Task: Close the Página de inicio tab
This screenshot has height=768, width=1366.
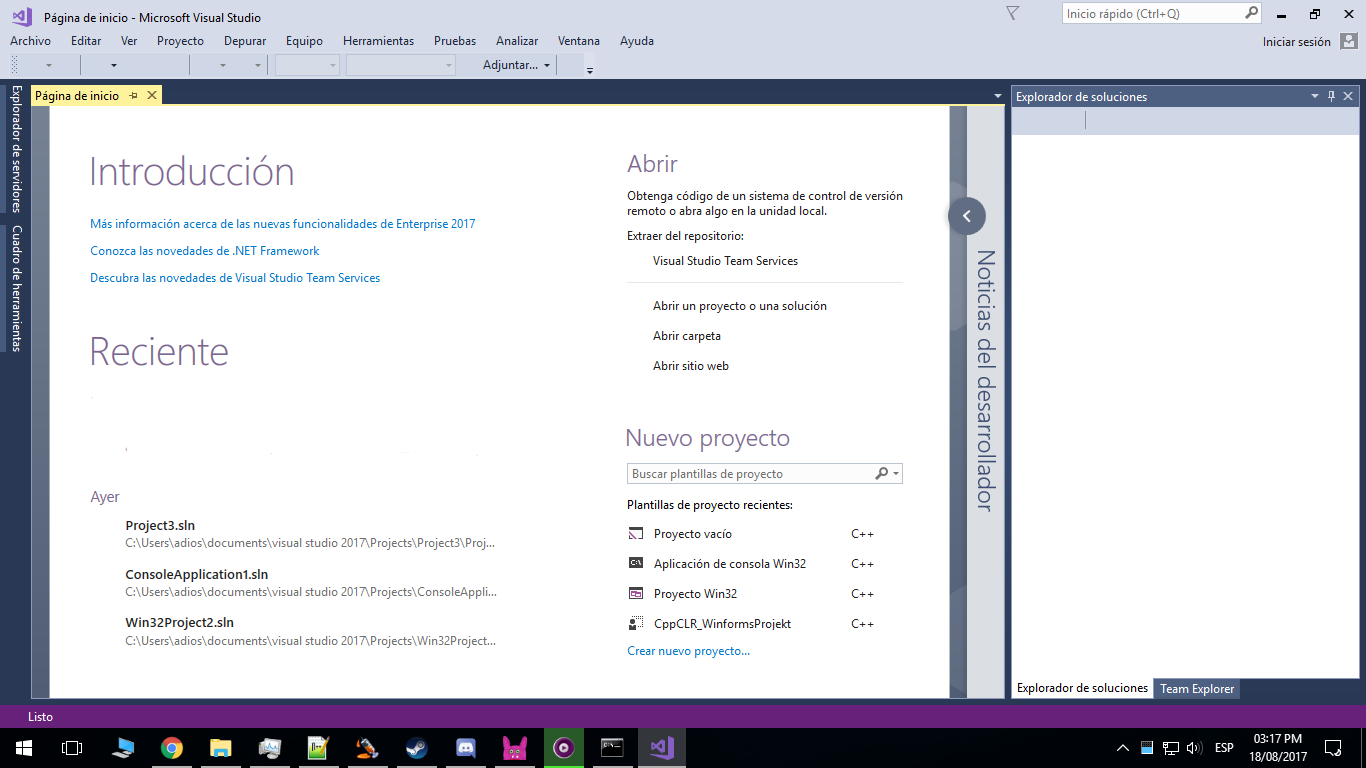Action: pyautogui.click(x=152, y=96)
